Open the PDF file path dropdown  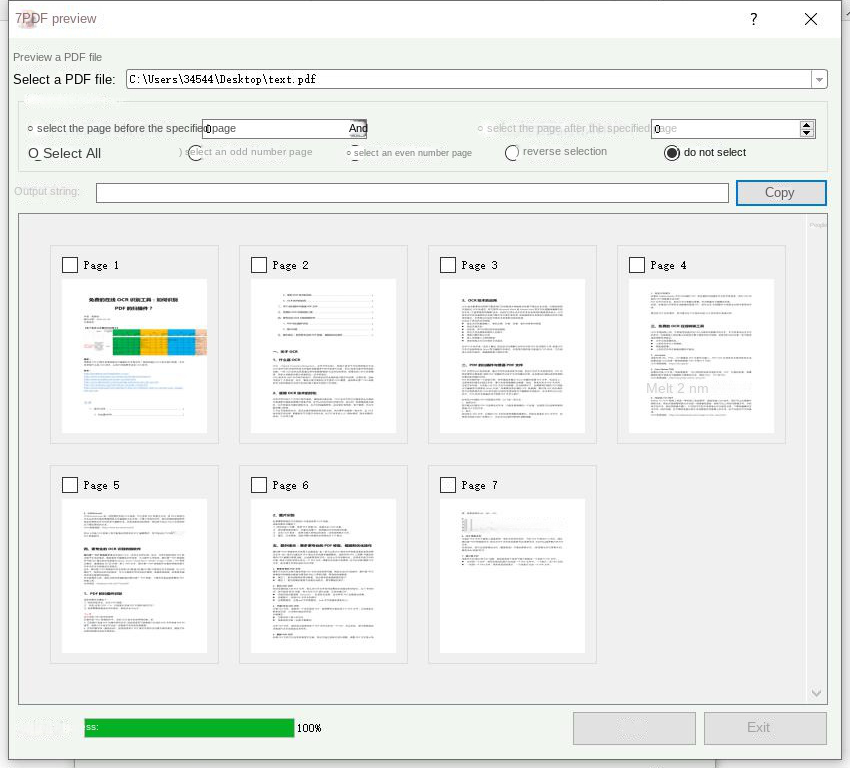[818, 78]
